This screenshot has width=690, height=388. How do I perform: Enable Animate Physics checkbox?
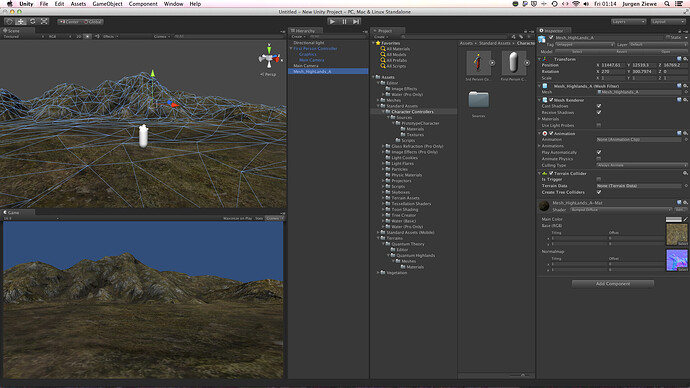tap(598, 158)
